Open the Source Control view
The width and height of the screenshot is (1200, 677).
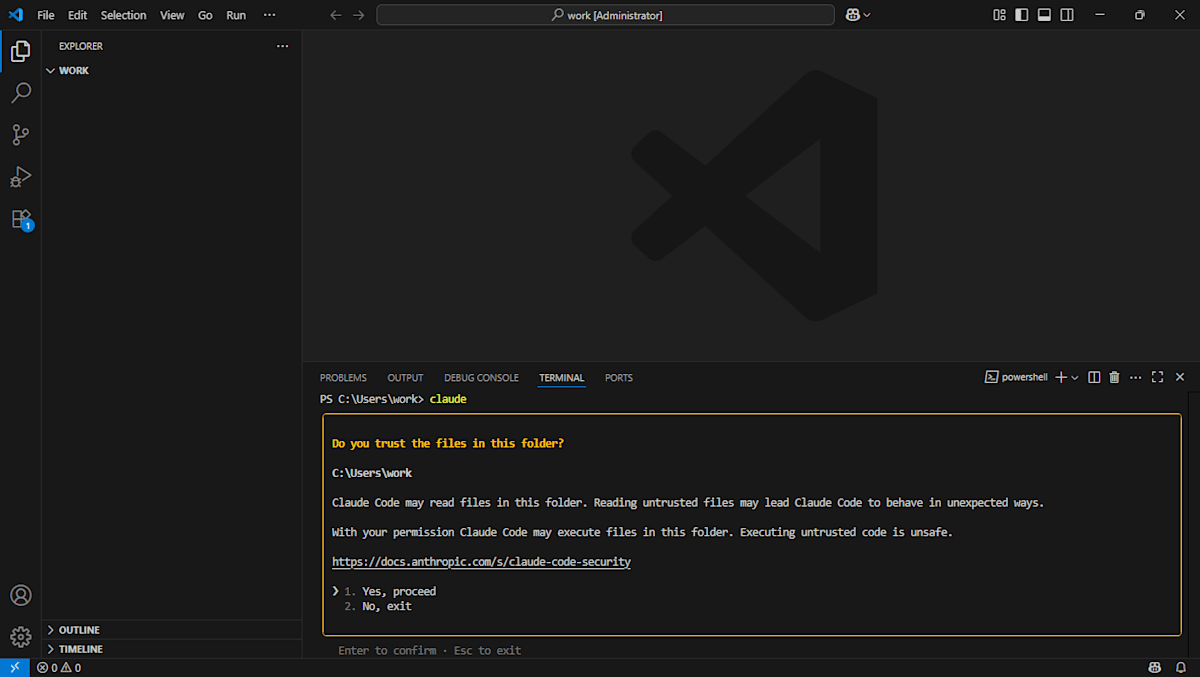20,135
